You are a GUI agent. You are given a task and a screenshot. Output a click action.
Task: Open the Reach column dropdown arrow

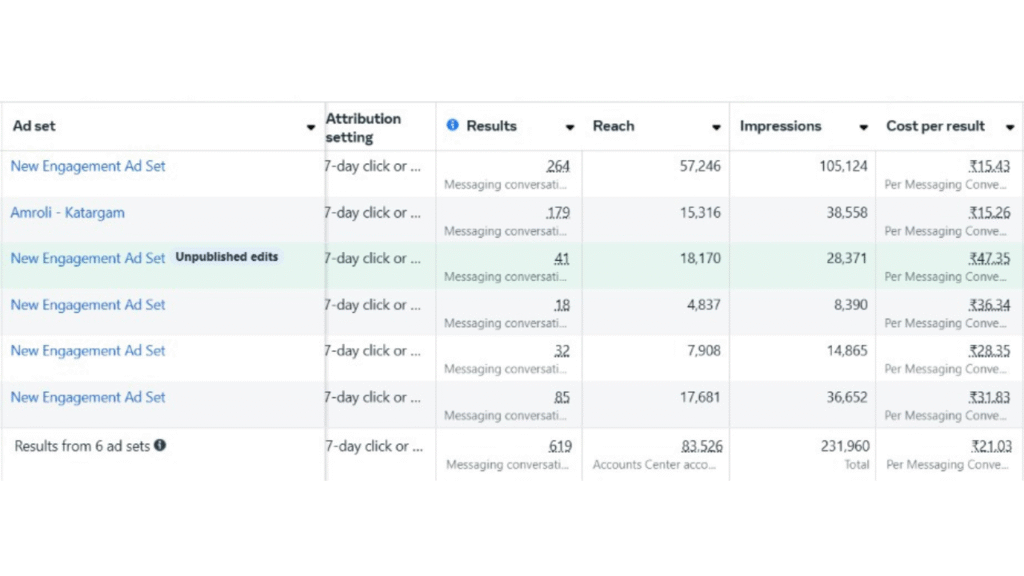click(x=716, y=128)
